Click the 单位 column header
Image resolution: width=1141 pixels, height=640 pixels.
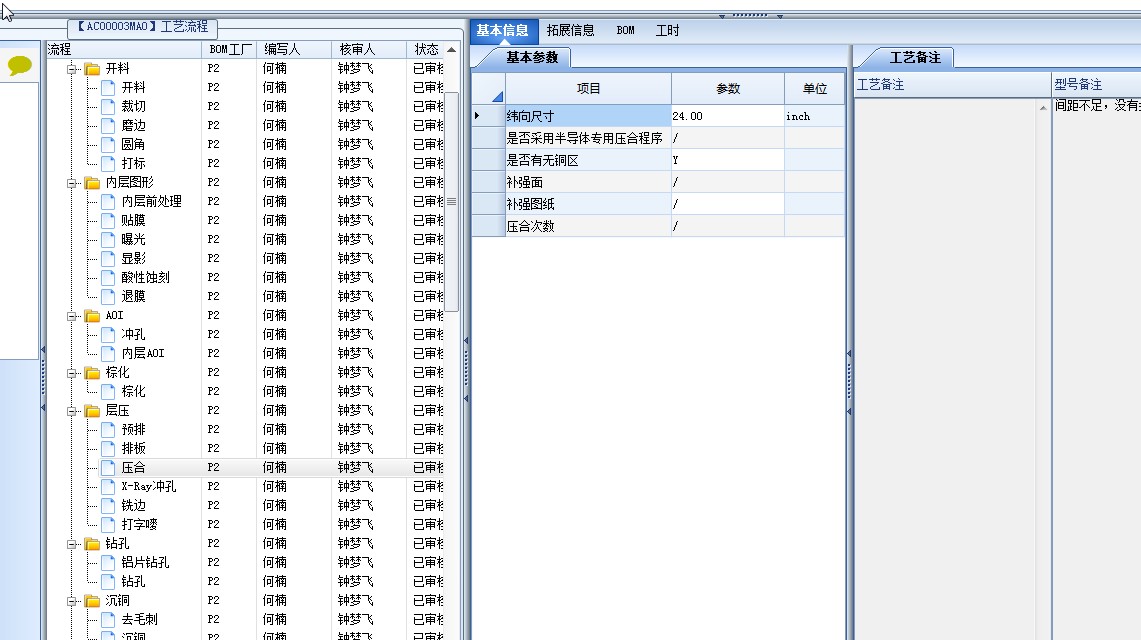point(814,89)
